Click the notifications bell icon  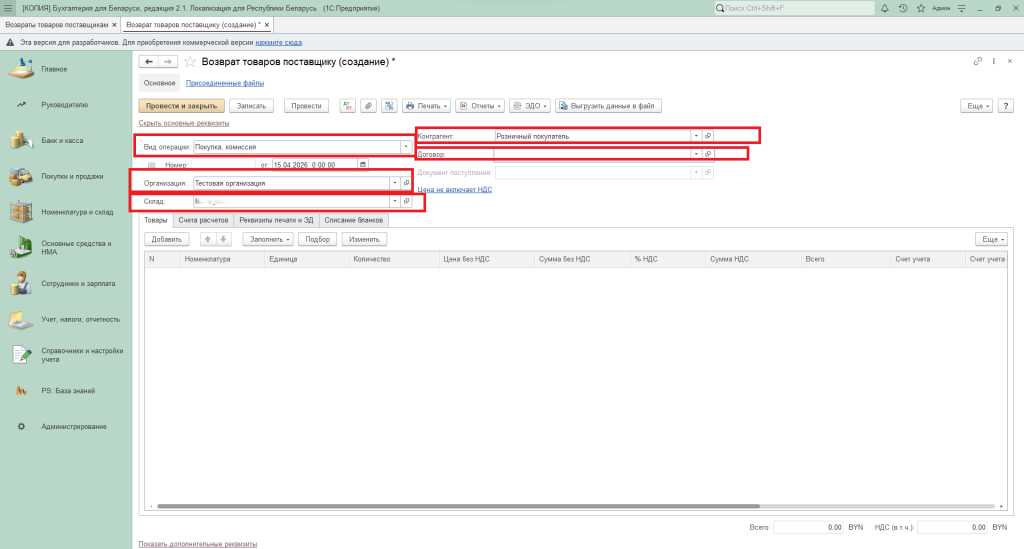pos(886,8)
